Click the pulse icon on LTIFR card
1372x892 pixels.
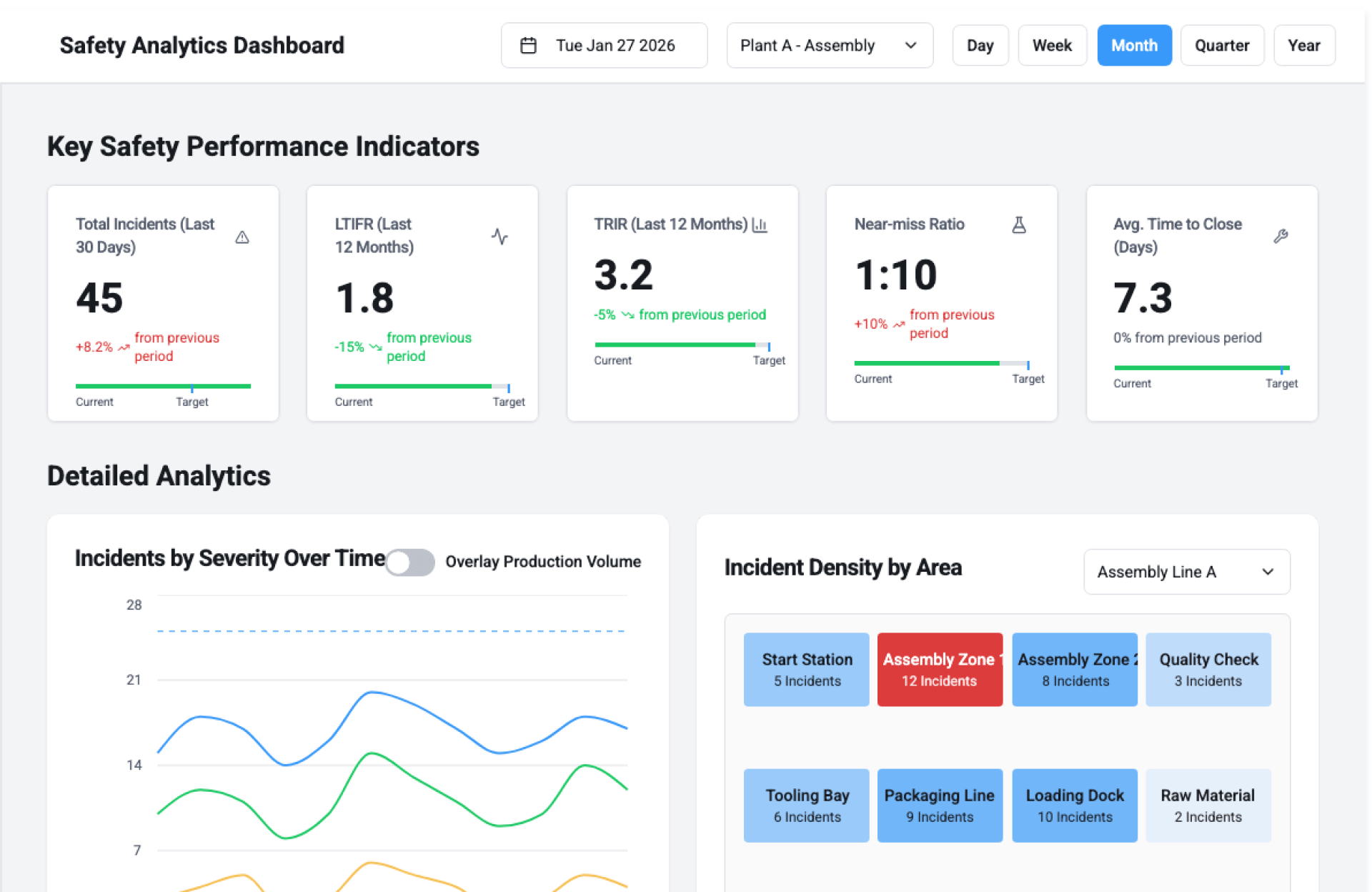(499, 237)
